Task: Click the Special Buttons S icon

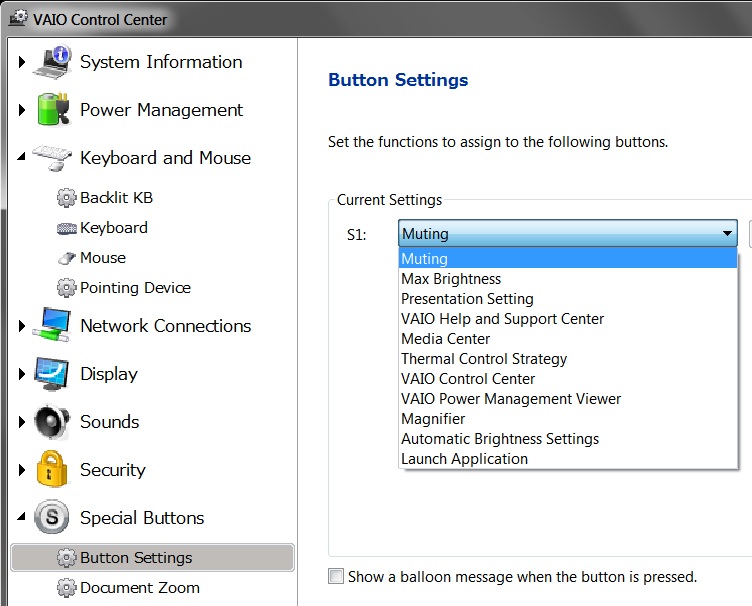Action: click(52, 517)
